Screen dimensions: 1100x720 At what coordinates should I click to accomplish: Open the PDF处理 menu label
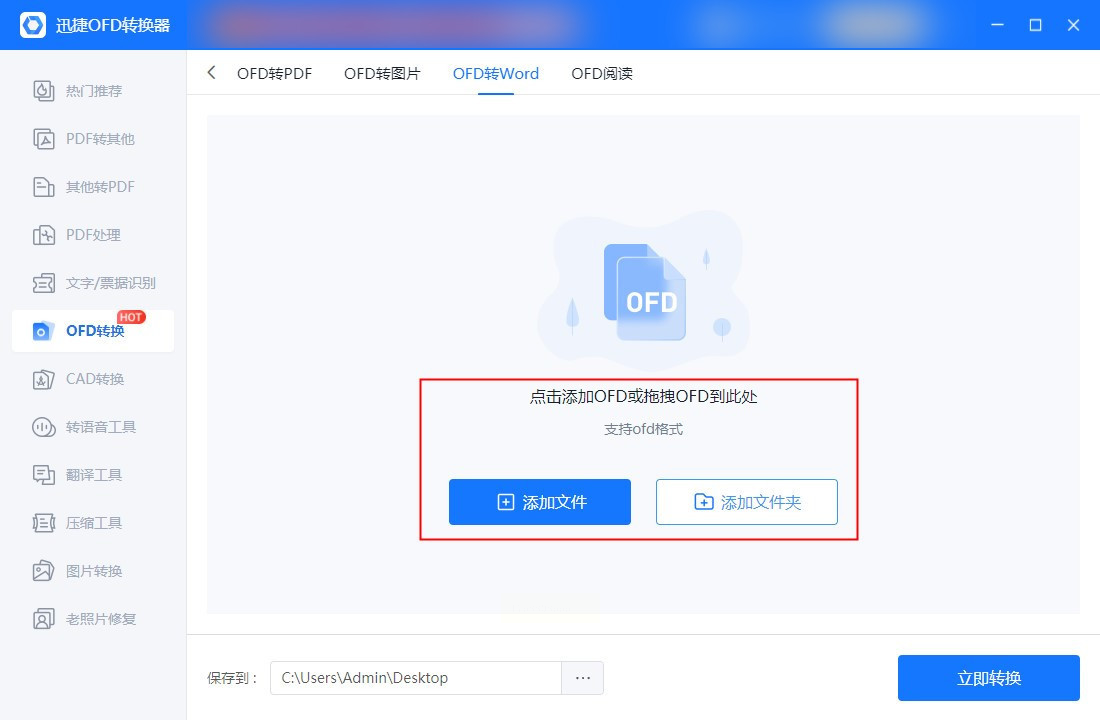[93, 235]
